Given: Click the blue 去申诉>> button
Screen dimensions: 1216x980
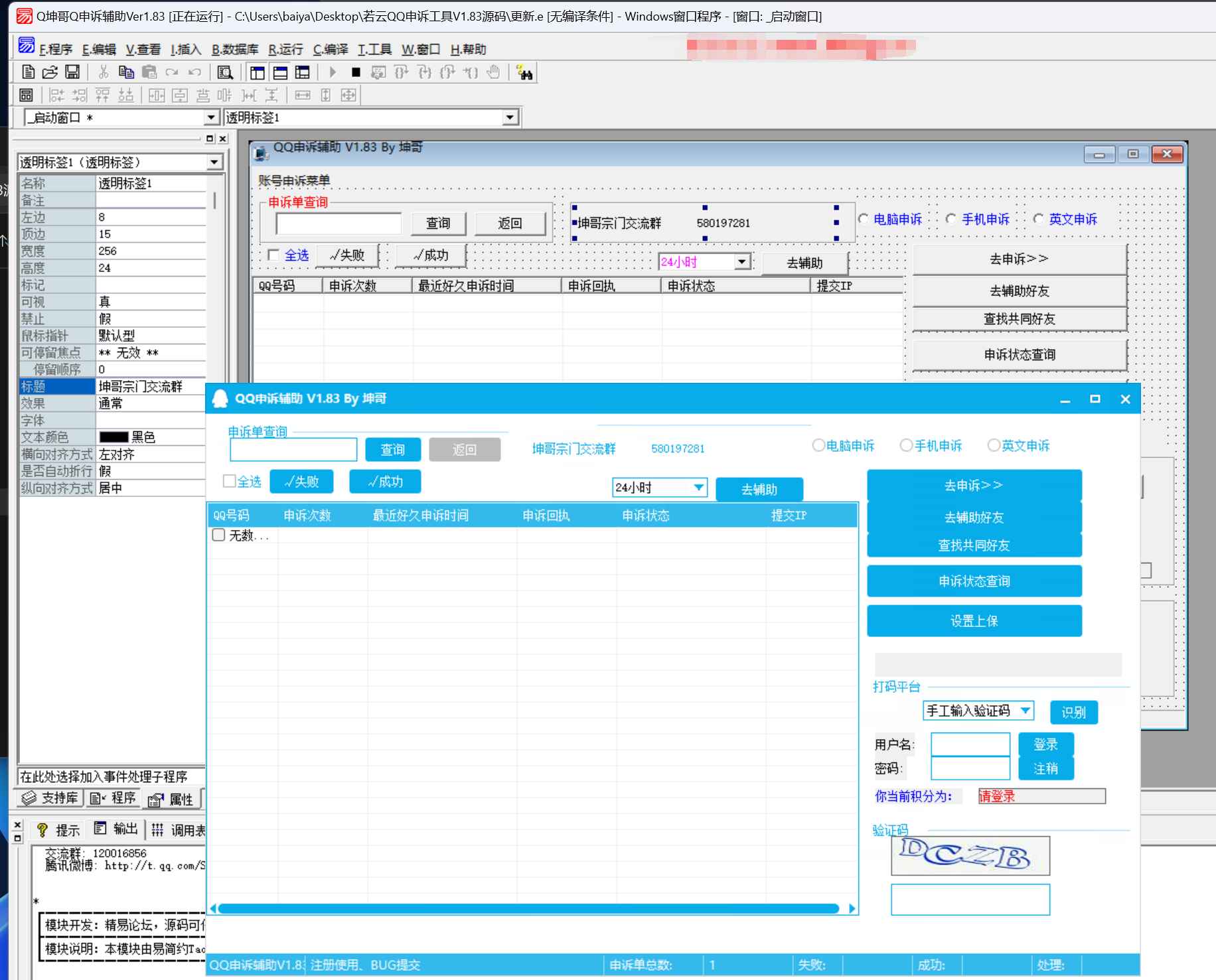Looking at the screenshot, I should click(x=974, y=486).
